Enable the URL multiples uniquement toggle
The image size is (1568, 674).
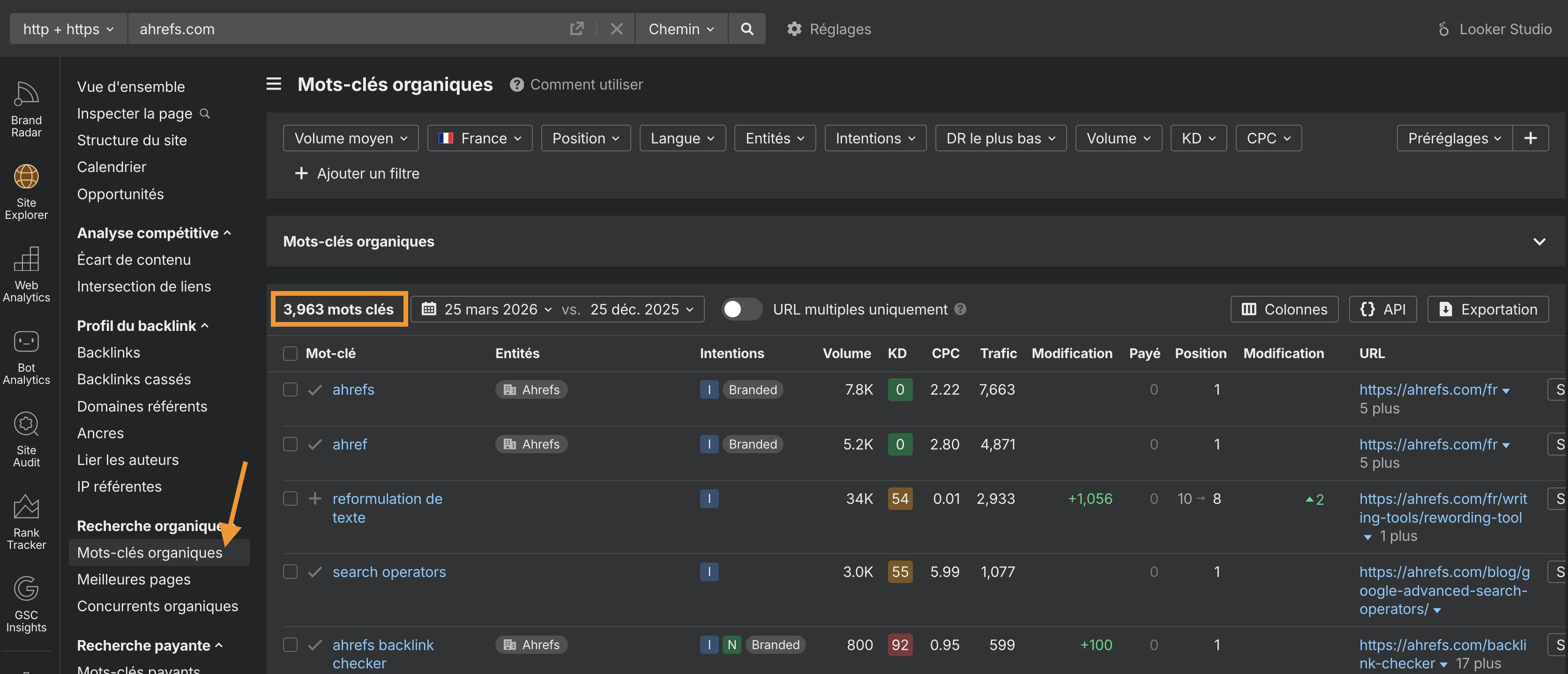coord(741,309)
